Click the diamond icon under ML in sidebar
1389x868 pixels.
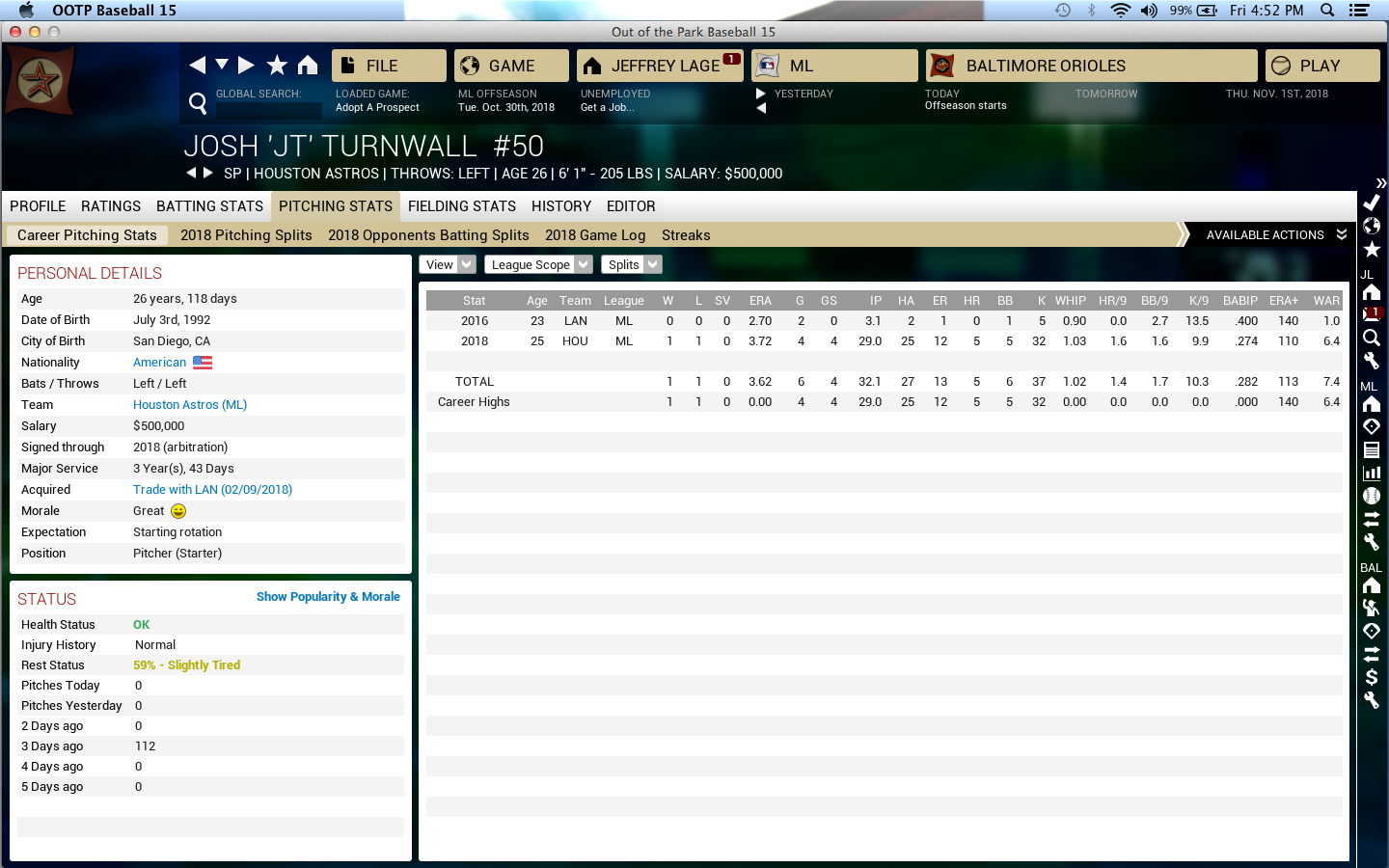(1372, 426)
